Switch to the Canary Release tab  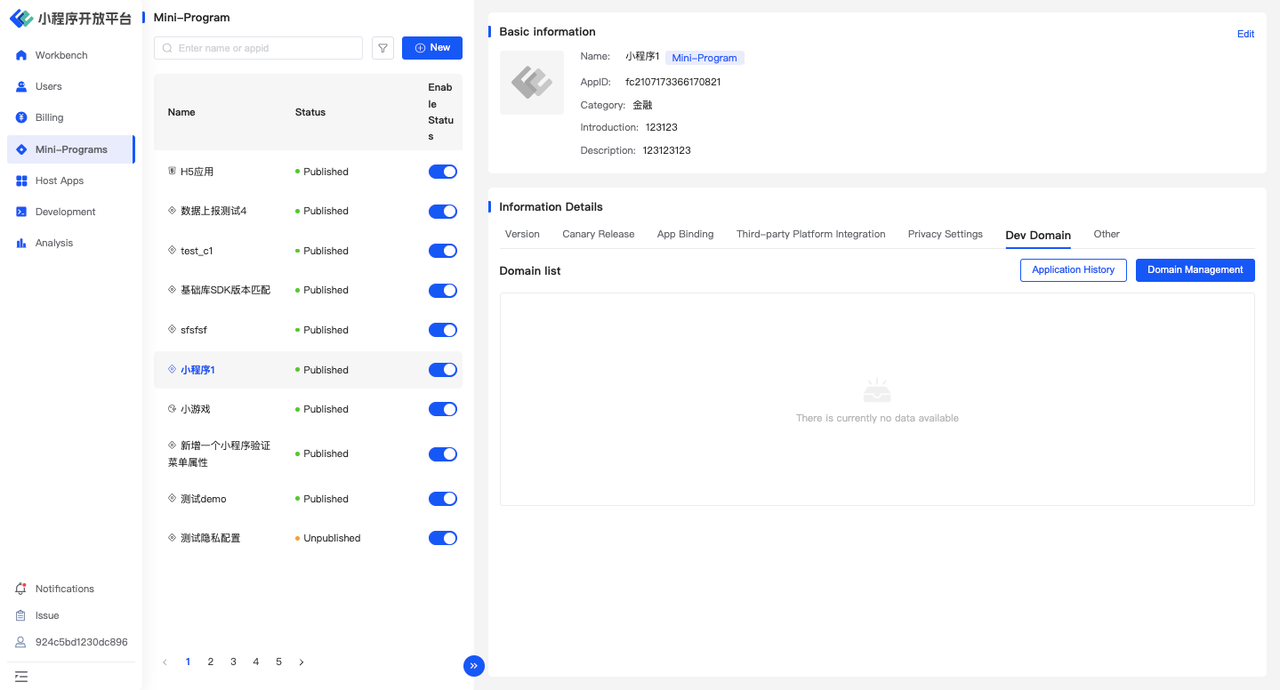(598, 234)
